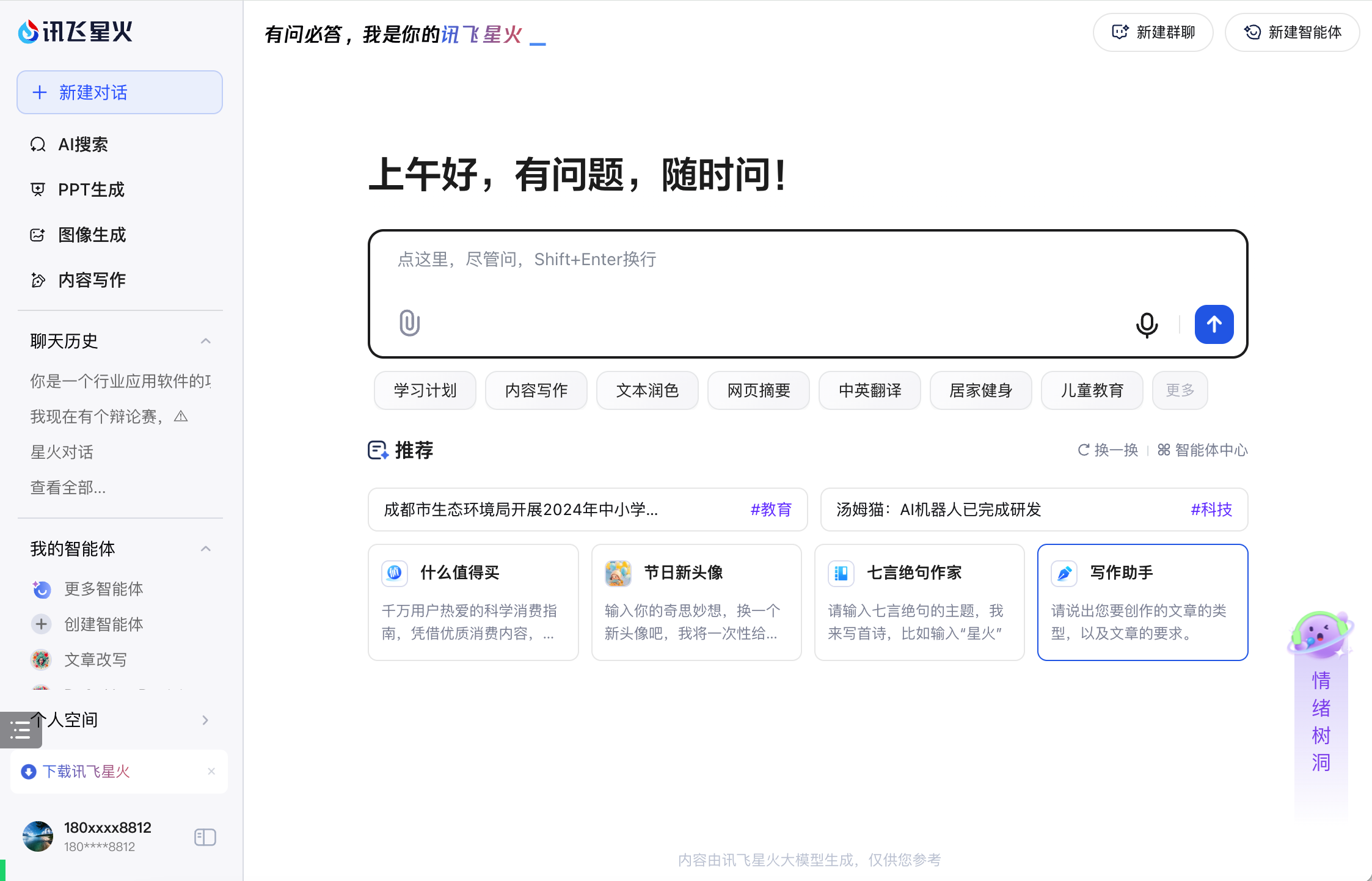The height and width of the screenshot is (881, 1372).
Task: Click the 换一换 refresh icon
Action: click(1084, 450)
